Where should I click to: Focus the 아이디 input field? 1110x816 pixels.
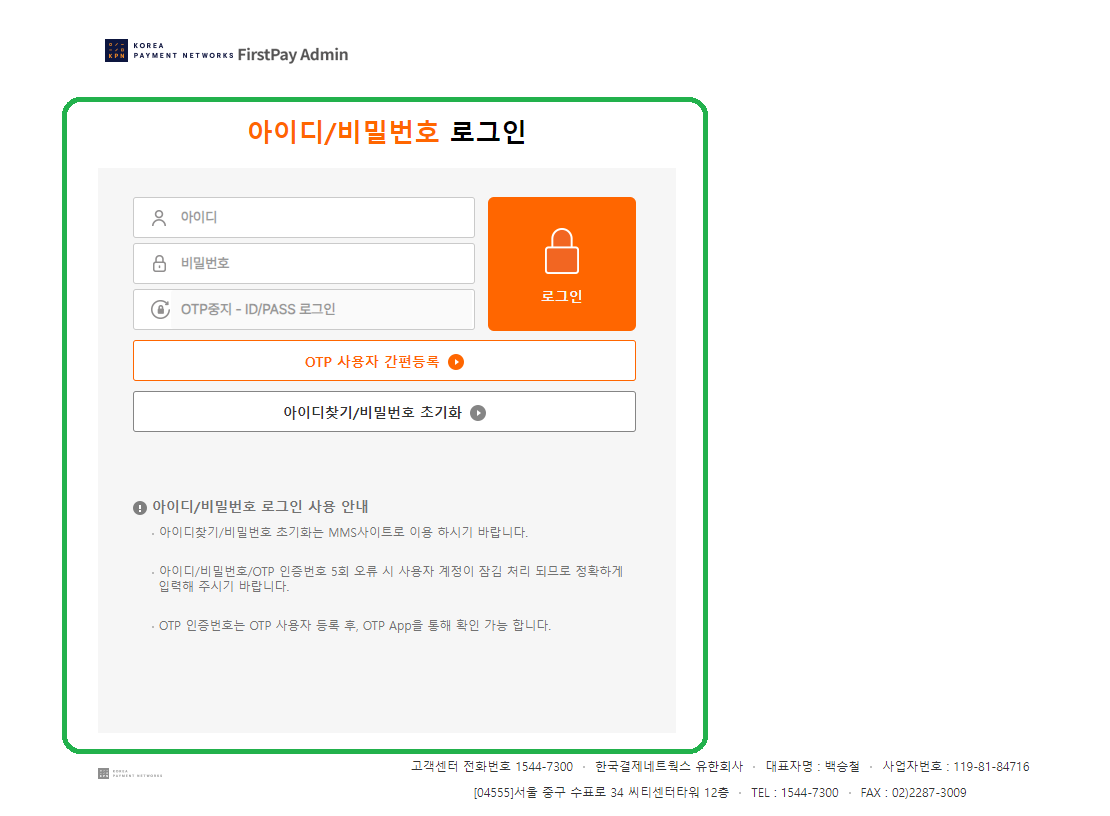pos(304,217)
